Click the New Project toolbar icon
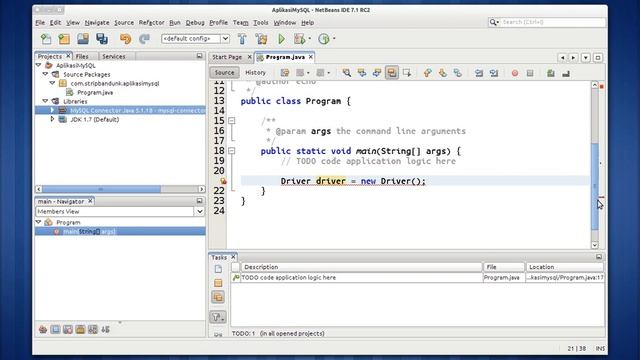Screen dimensions: 640x360 [64, 39]
